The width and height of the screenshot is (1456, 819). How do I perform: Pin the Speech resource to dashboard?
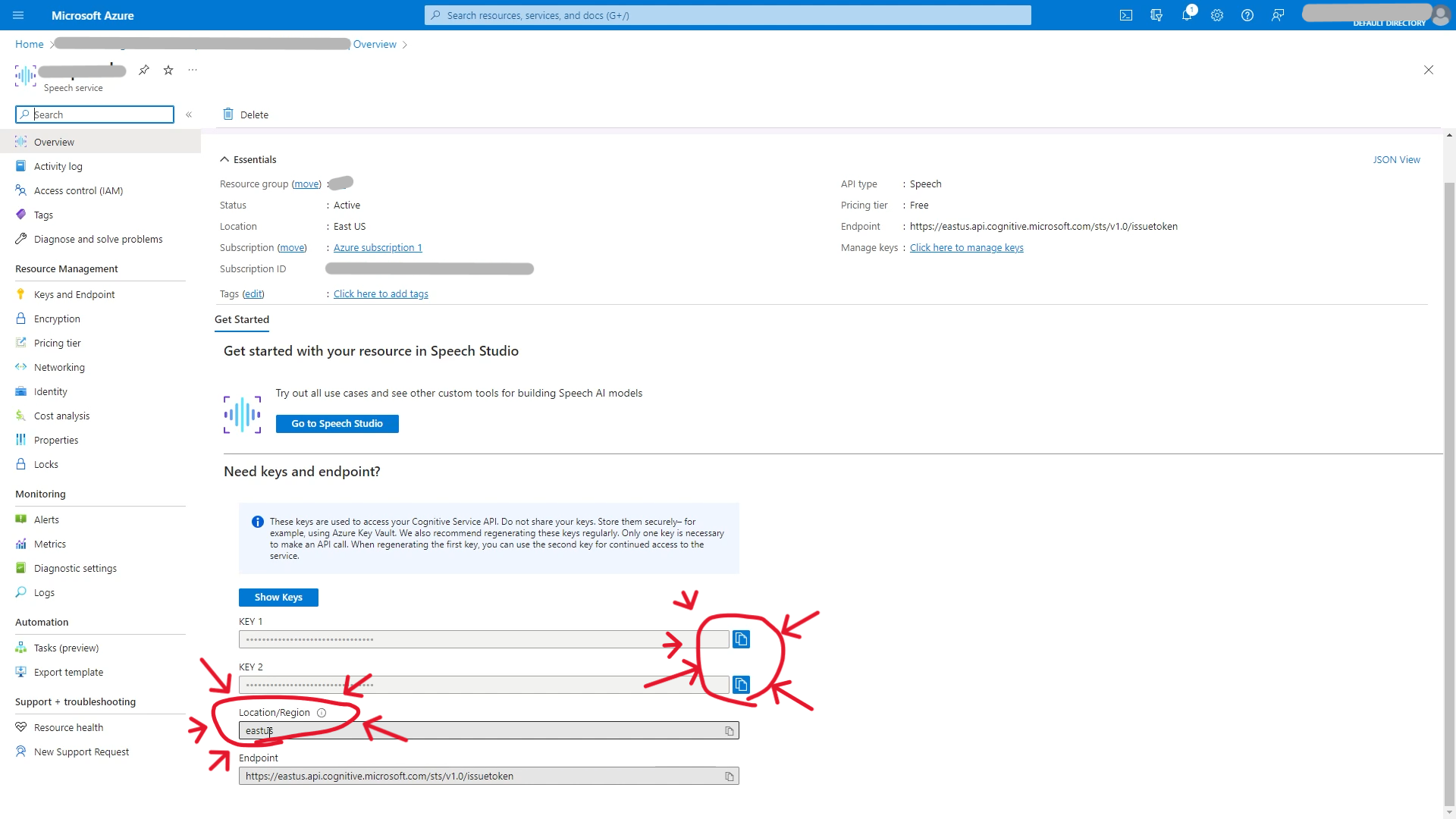click(x=144, y=70)
